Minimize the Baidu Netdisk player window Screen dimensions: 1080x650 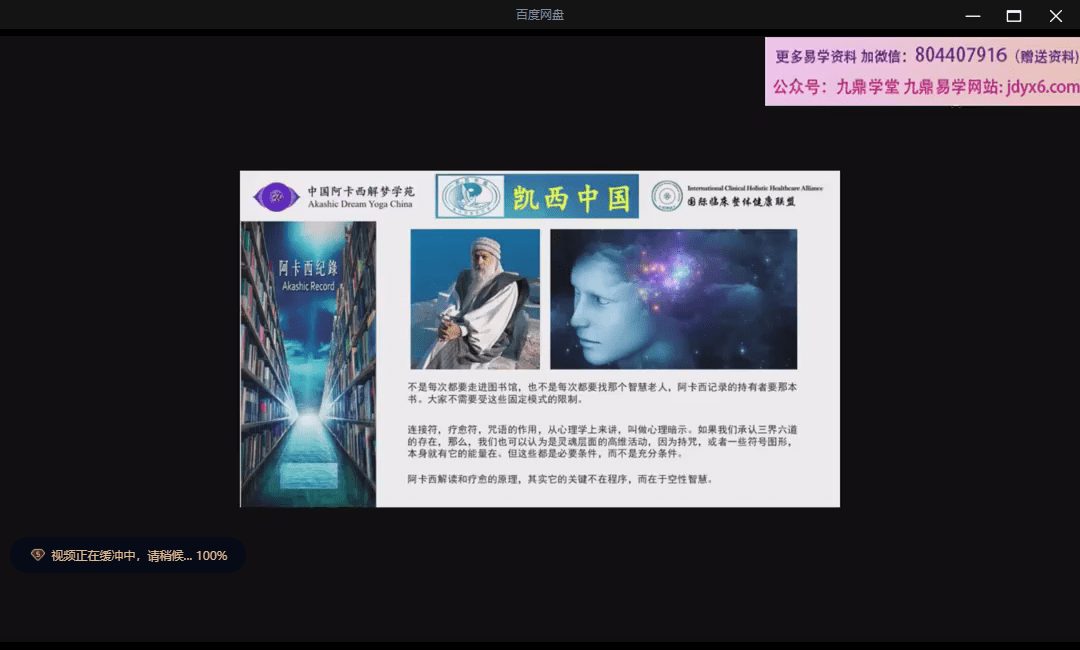(x=972, y=16)
